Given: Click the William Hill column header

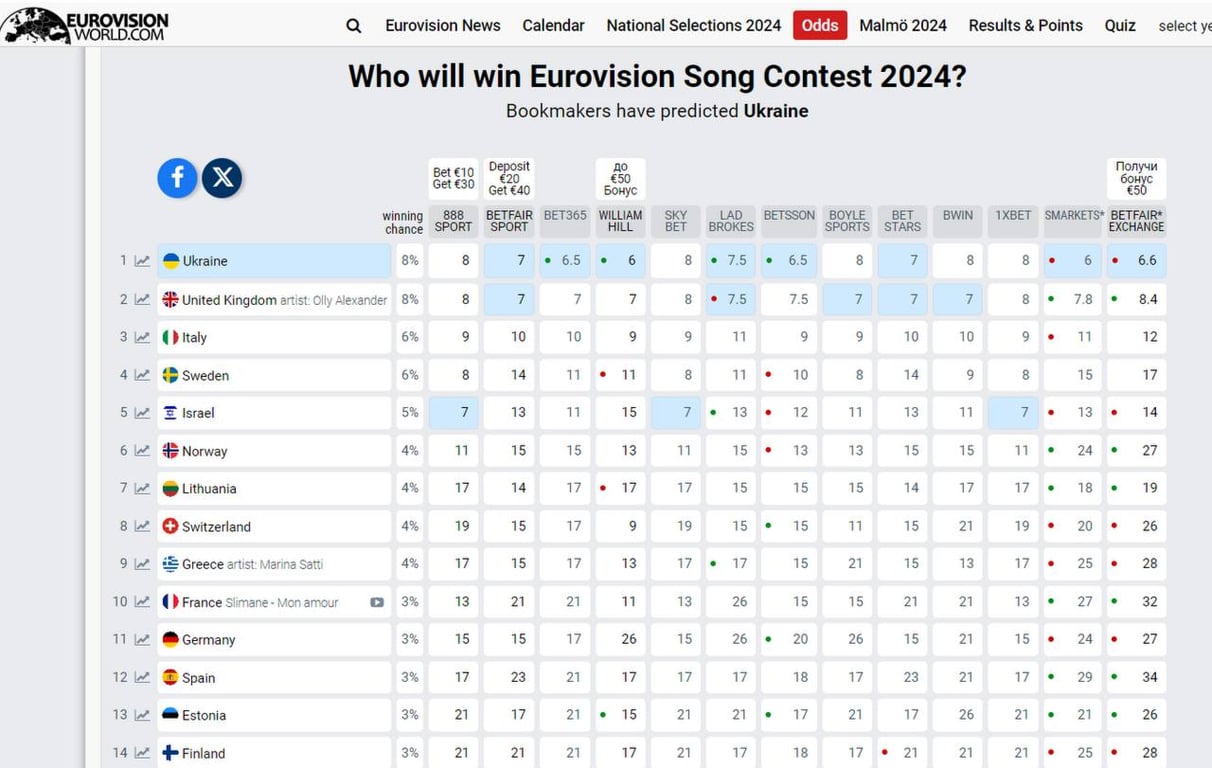Looking at the screenshot, I should click(620, 221).
